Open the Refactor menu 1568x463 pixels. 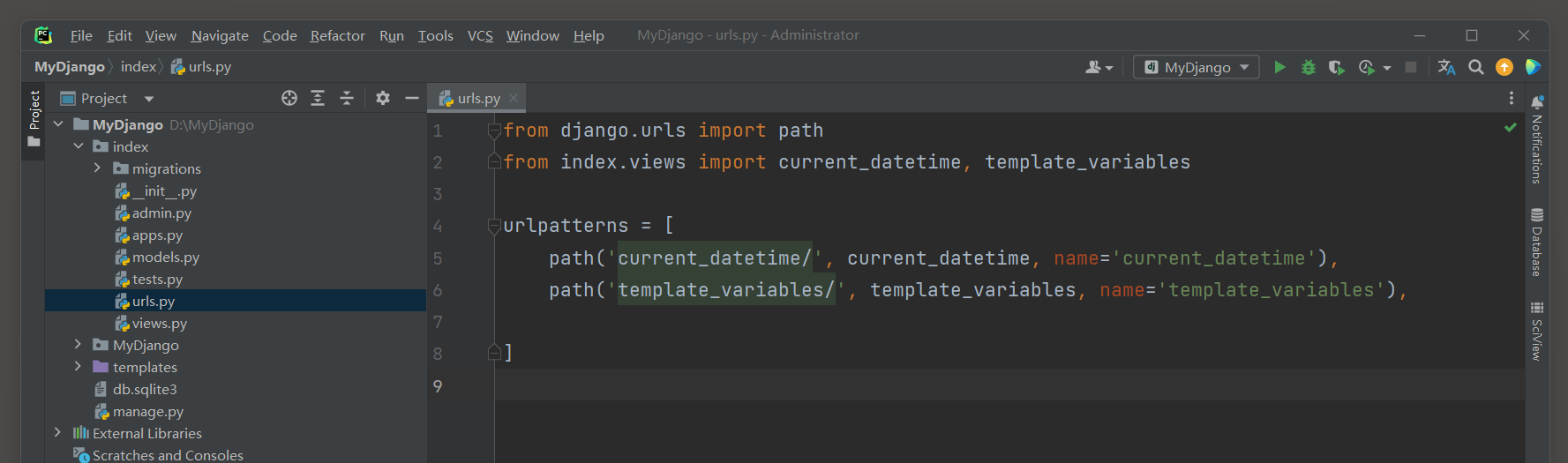337,35
